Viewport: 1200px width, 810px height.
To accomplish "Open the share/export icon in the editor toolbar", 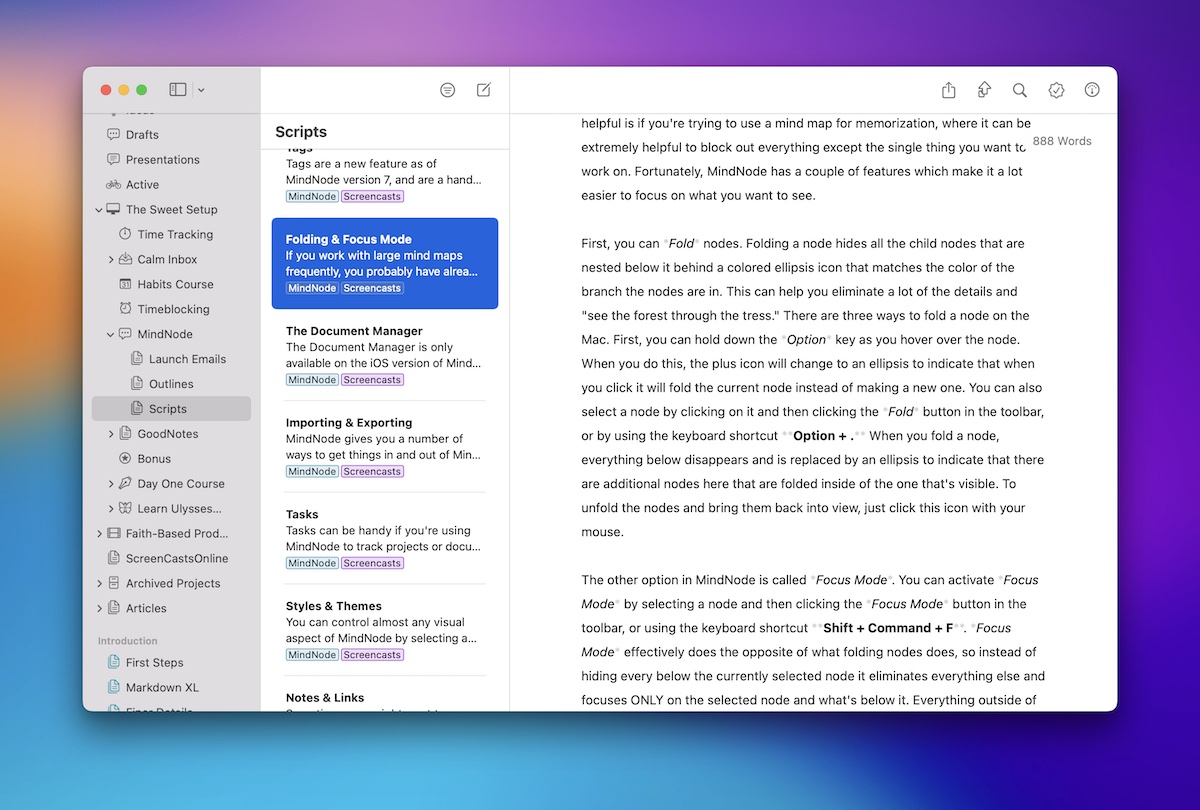I will point(949,90).
